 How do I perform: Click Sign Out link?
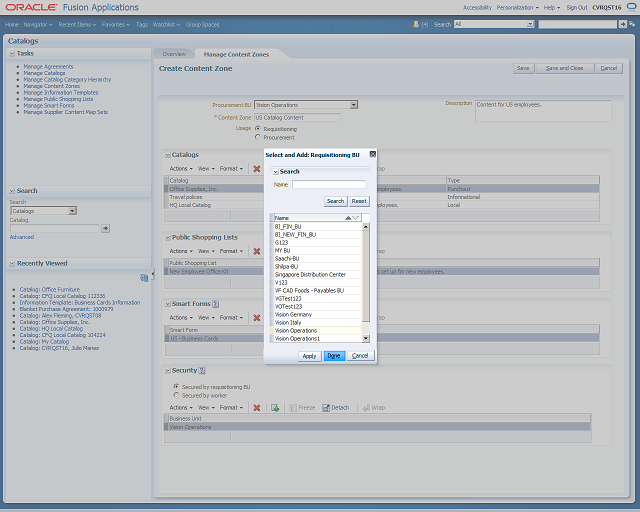[x=577, y=7]
